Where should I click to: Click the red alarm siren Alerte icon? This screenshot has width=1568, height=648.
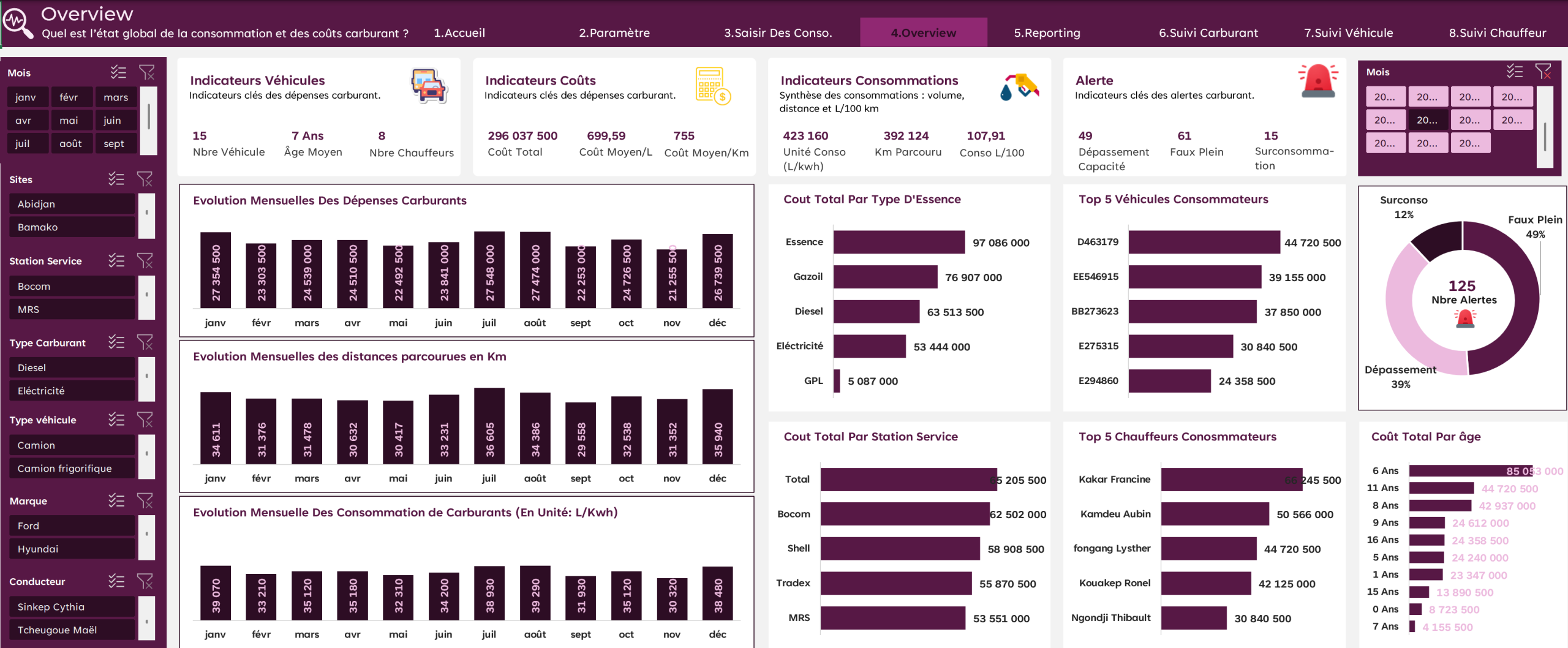tap(1318, 81)
